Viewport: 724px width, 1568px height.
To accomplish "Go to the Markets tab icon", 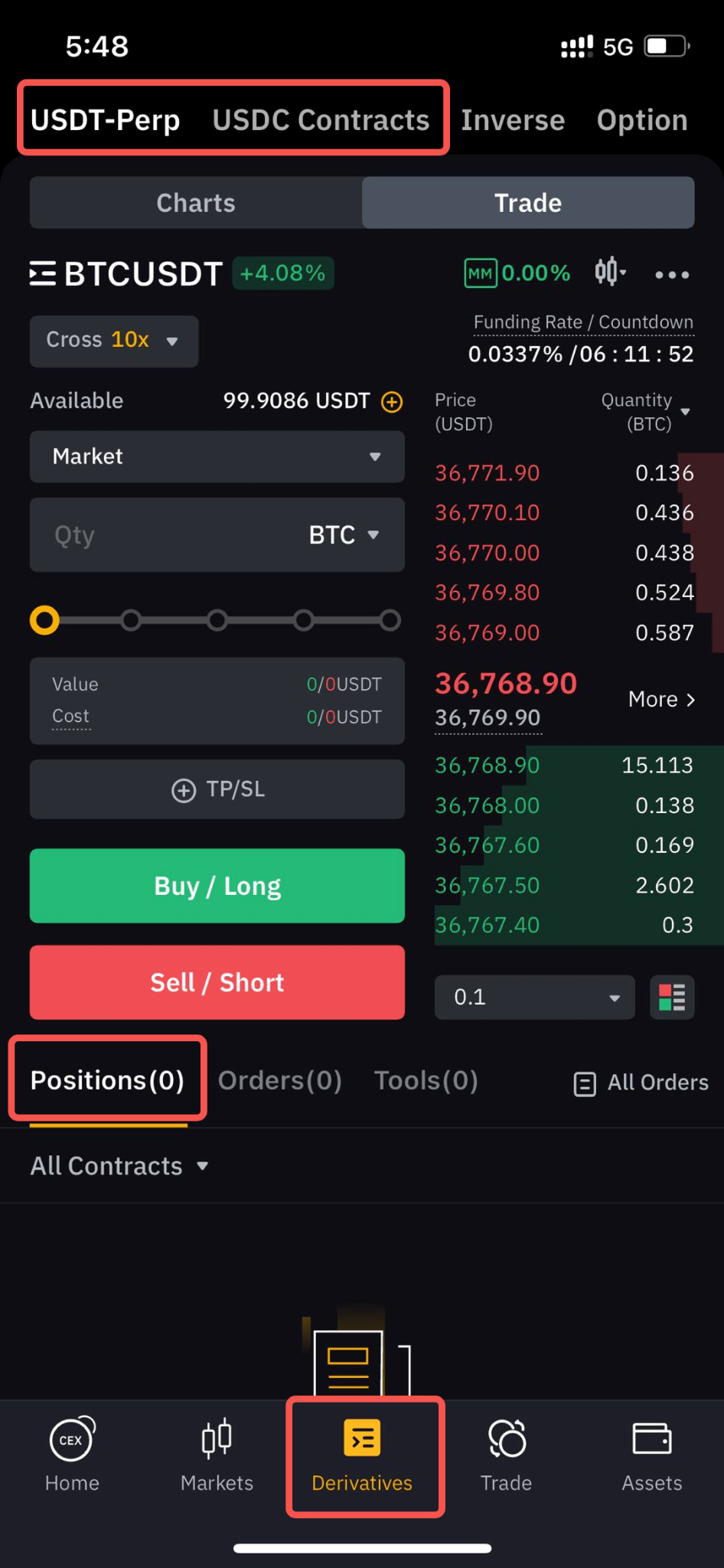I will 217,1438.
